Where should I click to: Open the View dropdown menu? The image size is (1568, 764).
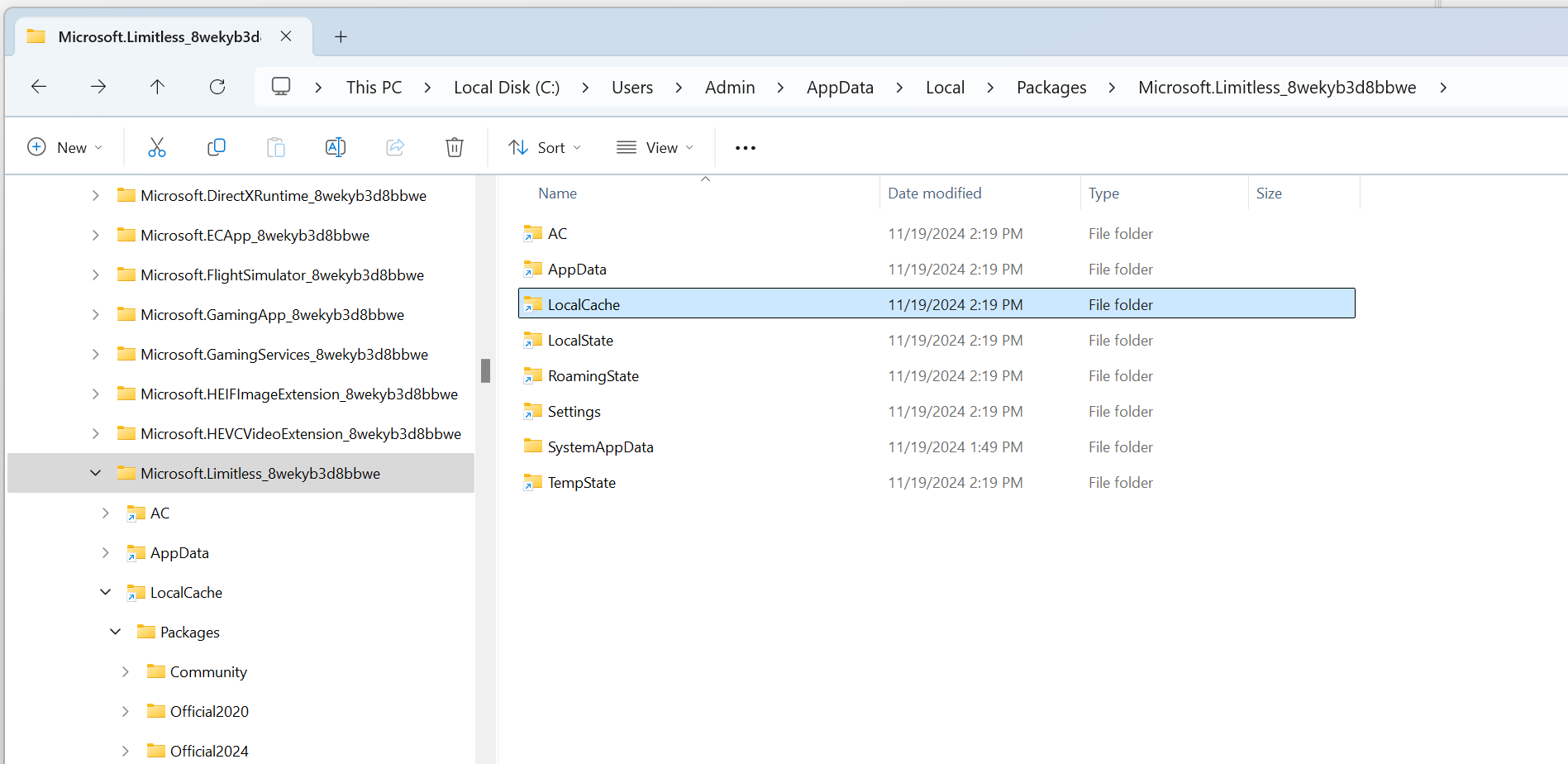655,147
